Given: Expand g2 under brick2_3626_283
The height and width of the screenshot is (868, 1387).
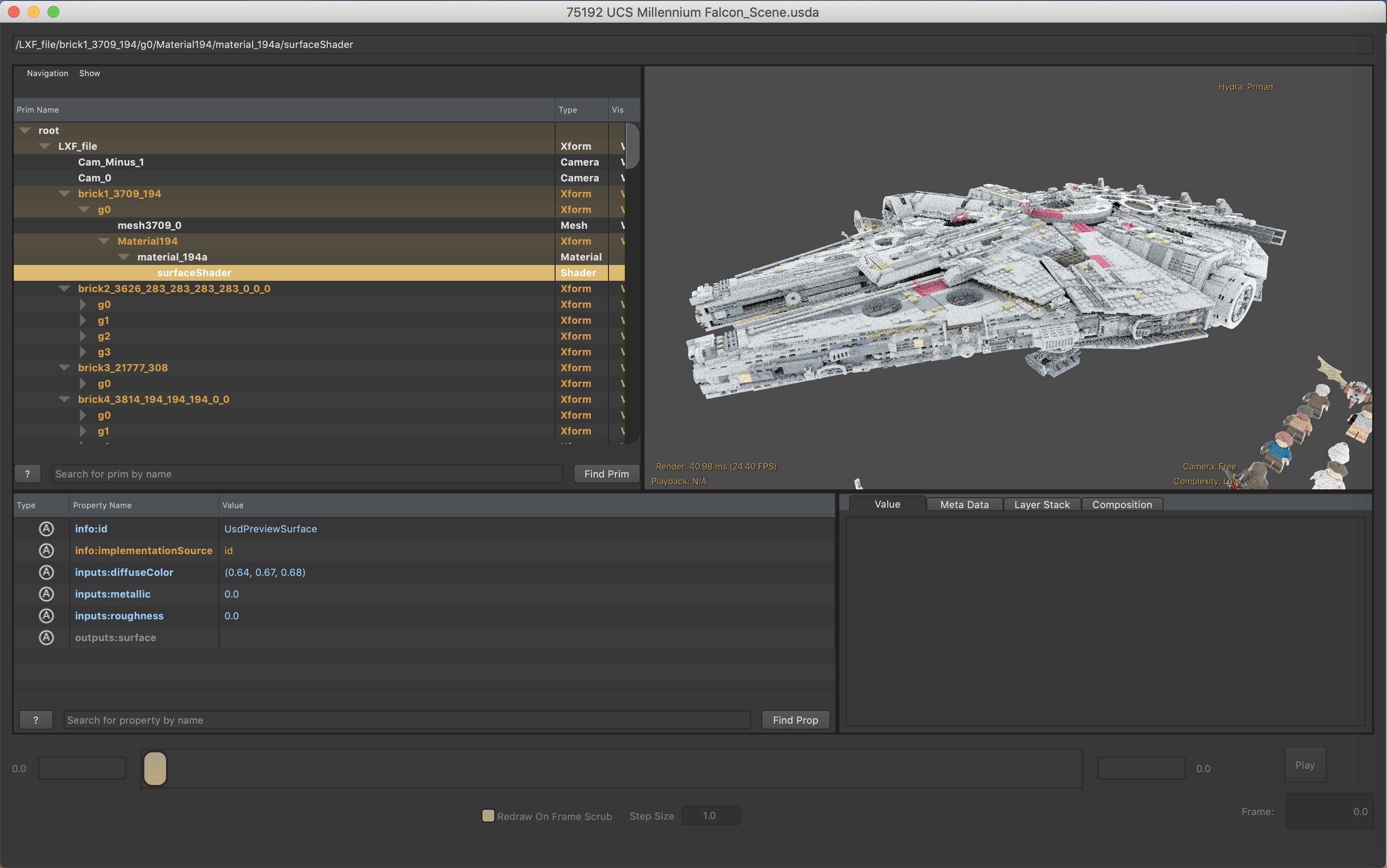Looking at the screenshot, I should 83,337.
